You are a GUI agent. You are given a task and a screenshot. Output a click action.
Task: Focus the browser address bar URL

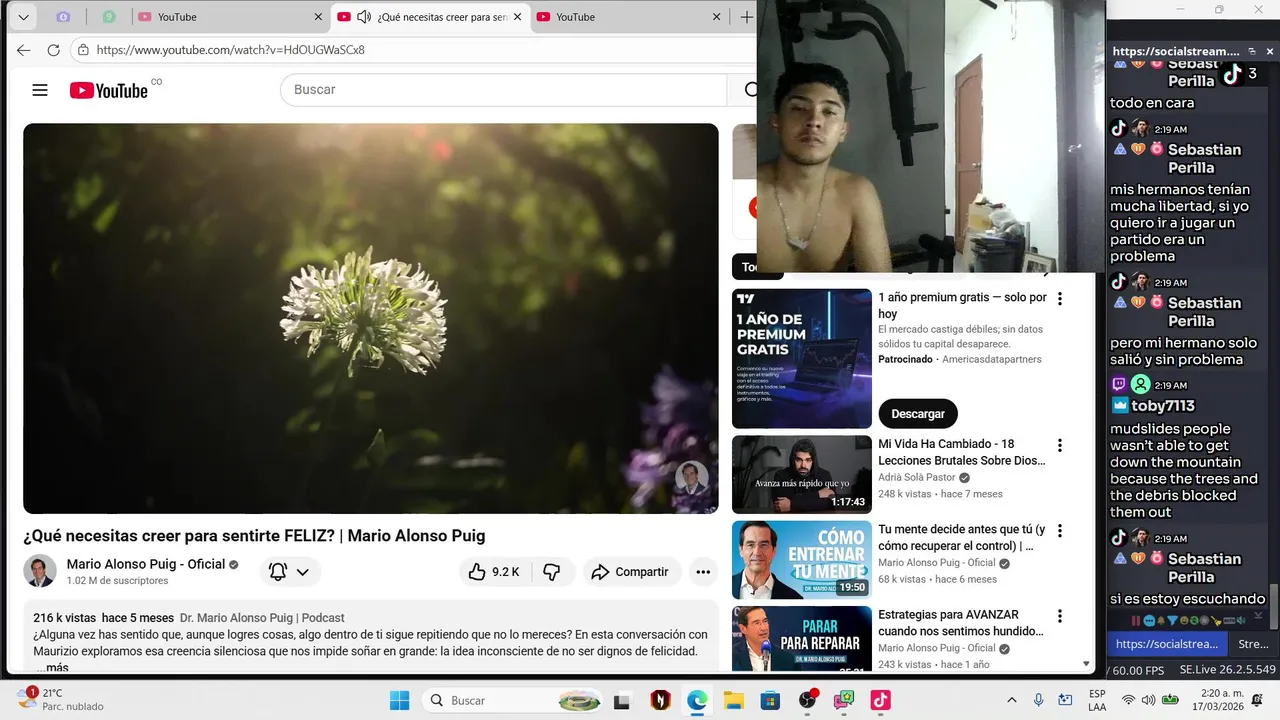pos(230,50)
